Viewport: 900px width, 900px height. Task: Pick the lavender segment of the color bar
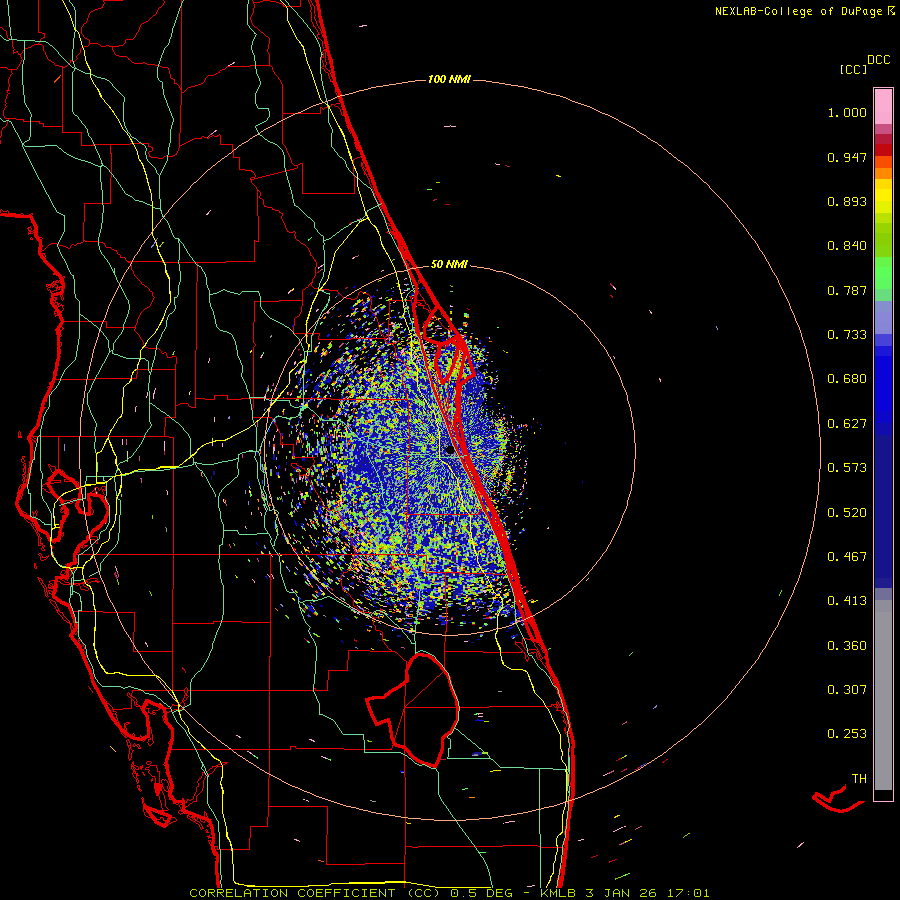[x=883, y=318]
